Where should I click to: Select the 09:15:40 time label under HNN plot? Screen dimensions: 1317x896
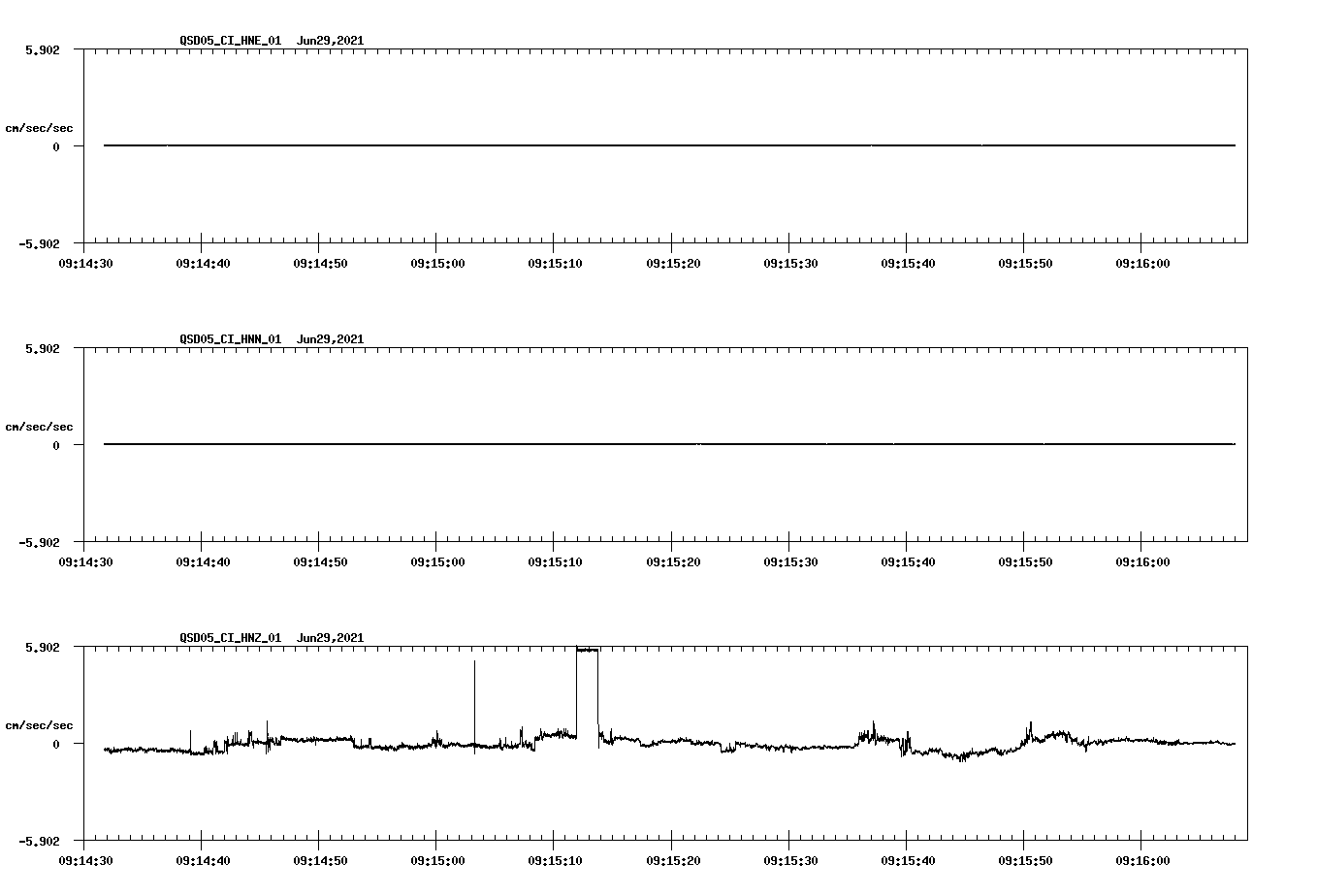[907, 562]
